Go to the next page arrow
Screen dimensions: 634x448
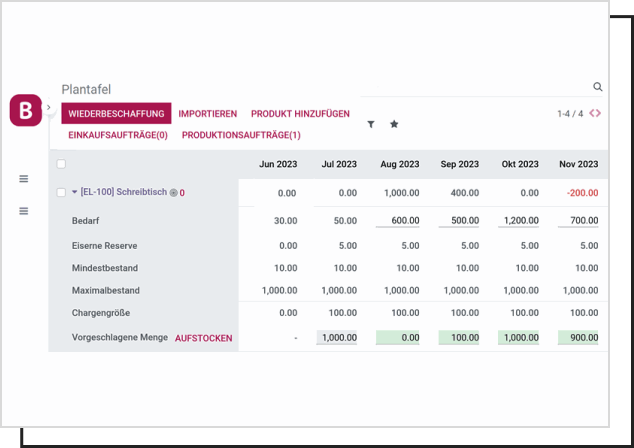pyautogui.click(x=599, y=114)
